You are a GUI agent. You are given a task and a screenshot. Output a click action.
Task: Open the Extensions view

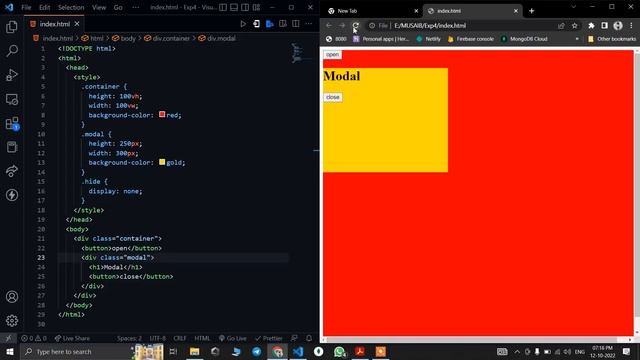pos(12,123)
